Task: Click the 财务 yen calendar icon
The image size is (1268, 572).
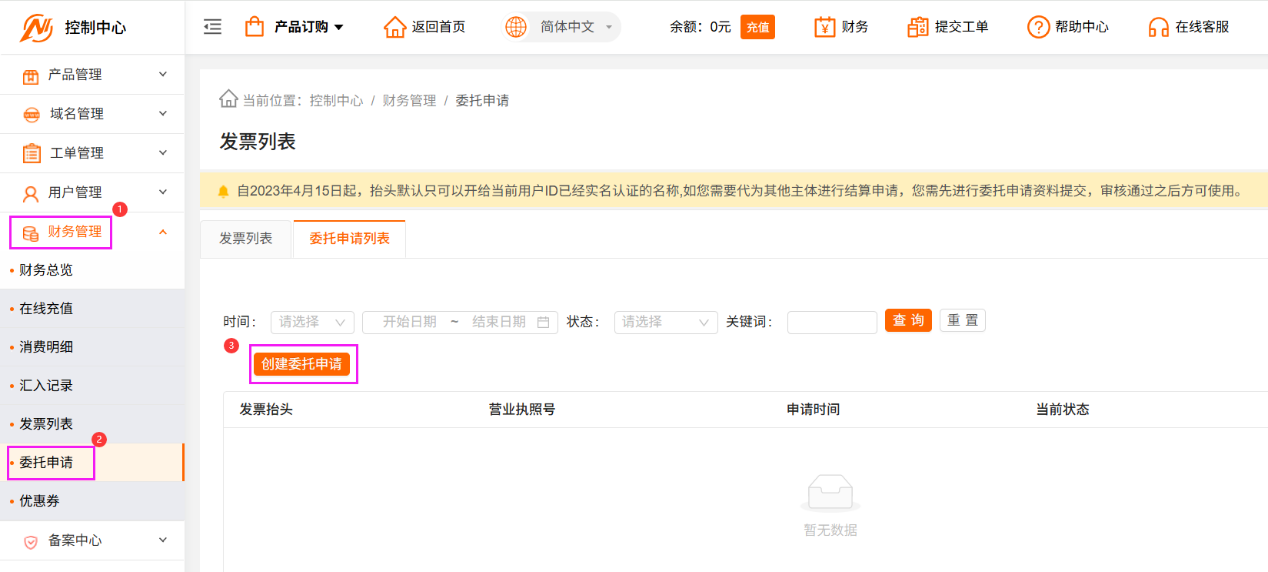Action: (825, 27)
